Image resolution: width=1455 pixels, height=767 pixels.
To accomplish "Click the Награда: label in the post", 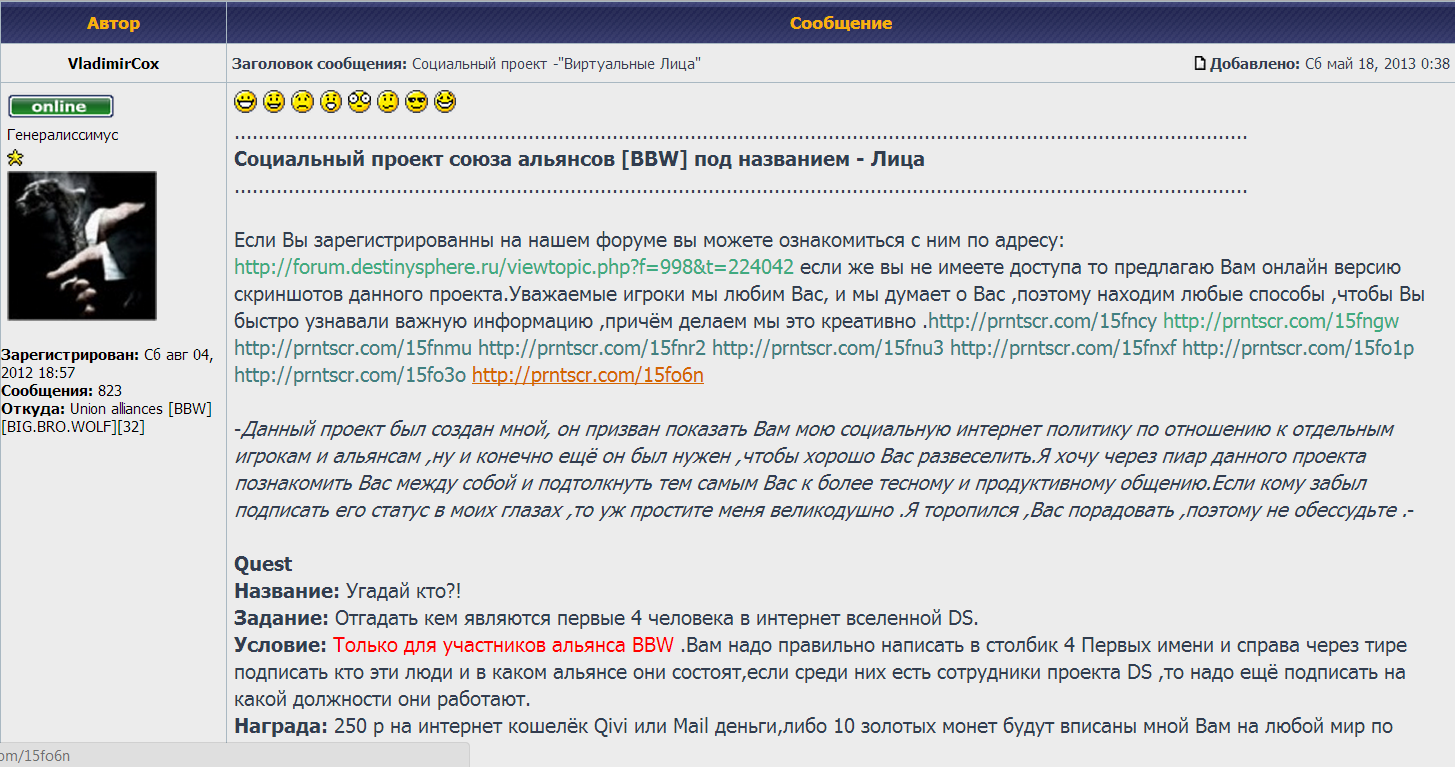I will (281, 726).
